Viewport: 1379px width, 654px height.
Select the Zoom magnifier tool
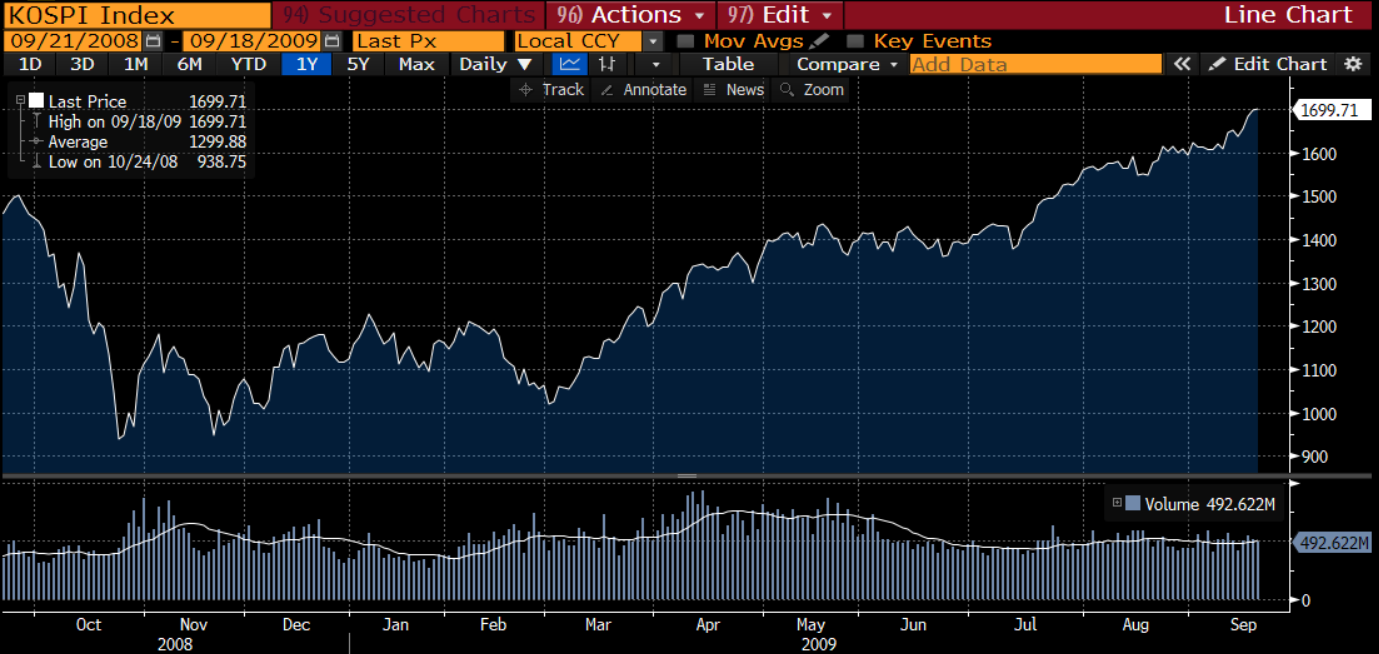coord(813,89)
